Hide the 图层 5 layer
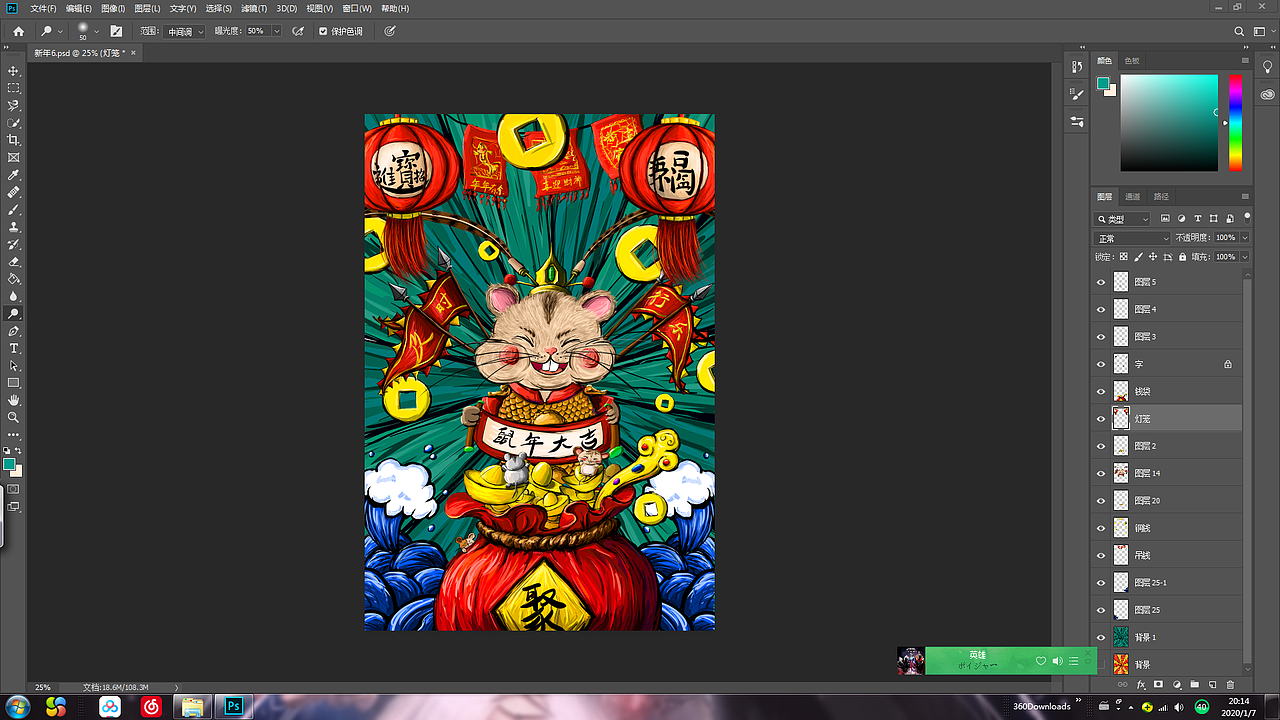The image size is (1280, 720). point(1101,282)
